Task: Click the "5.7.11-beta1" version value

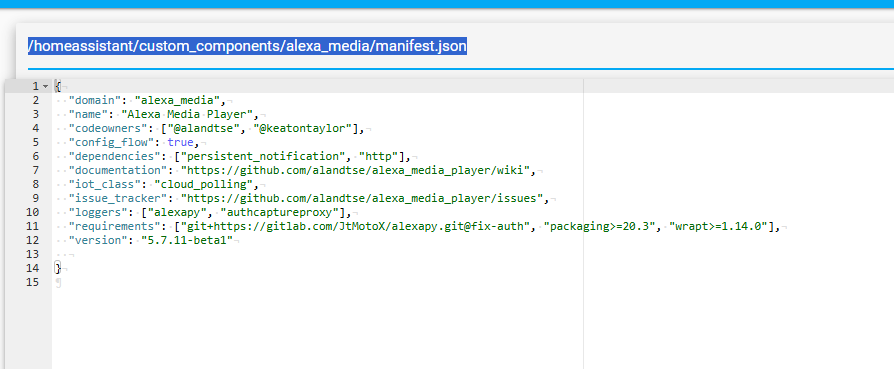Action: [x=188, y=240]
